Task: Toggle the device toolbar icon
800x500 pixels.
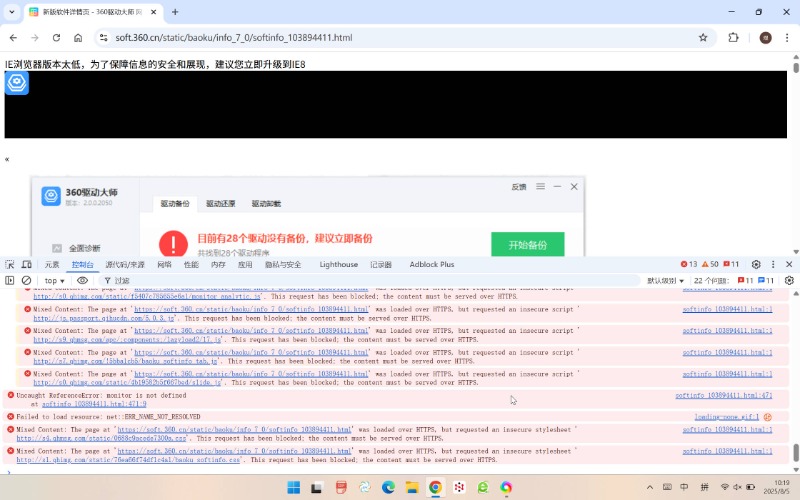Action: [x=27, y=265]
